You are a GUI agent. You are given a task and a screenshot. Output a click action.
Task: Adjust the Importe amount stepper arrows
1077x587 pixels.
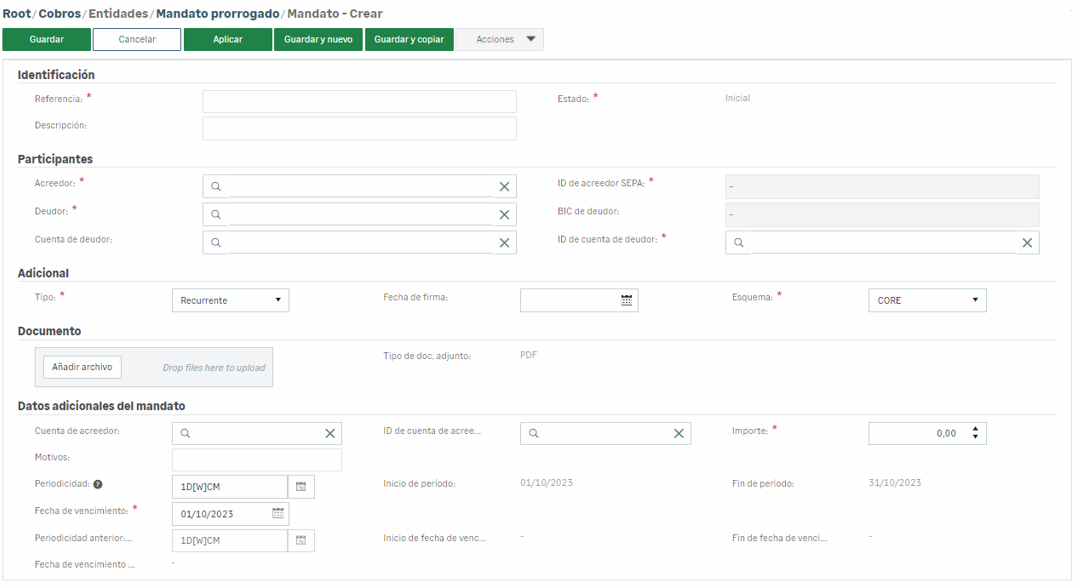pos(976,433)
